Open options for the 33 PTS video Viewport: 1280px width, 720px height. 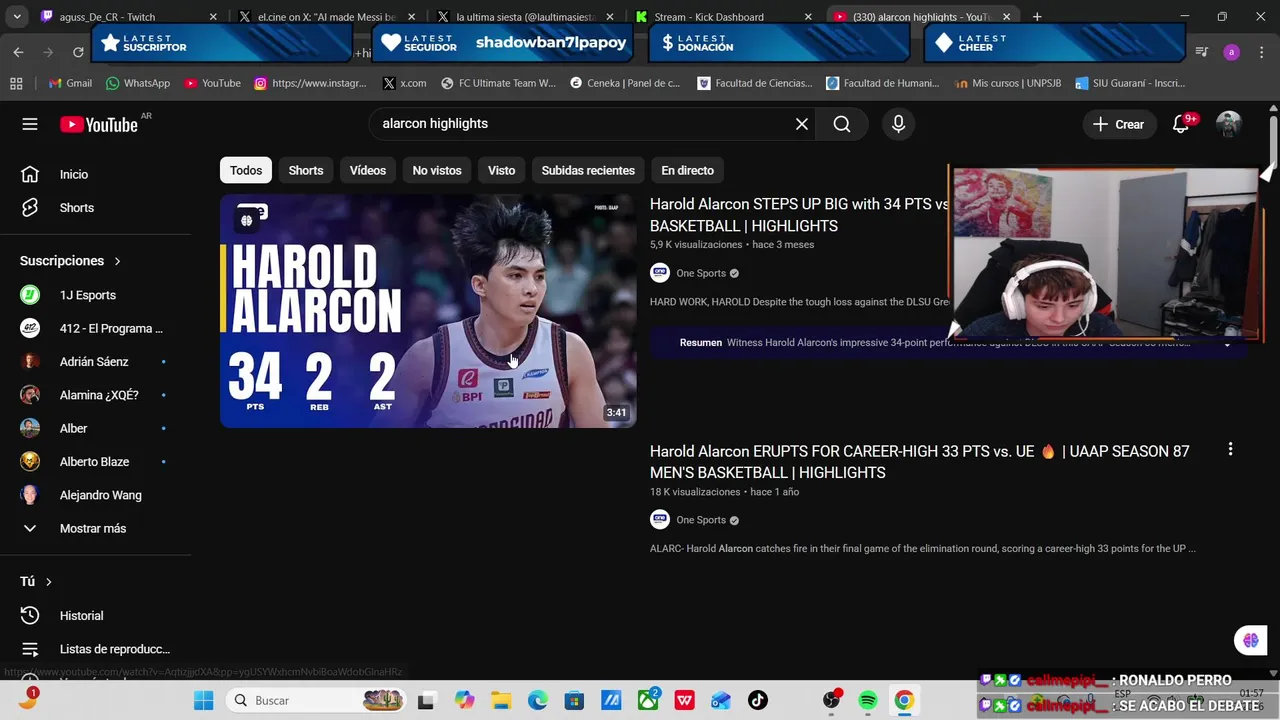1230,450
